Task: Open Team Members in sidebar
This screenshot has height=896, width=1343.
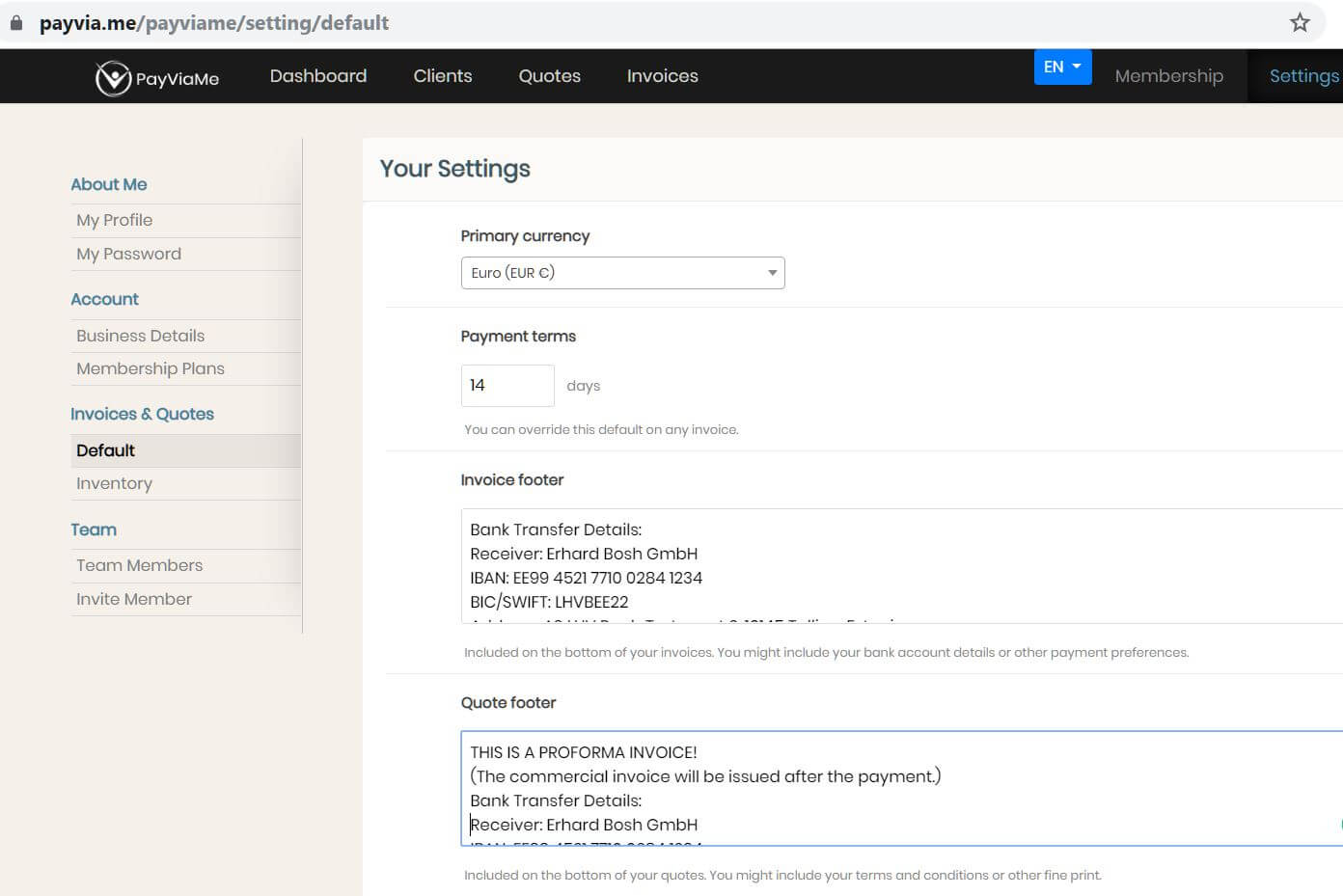Action: [x=185, y=565]
